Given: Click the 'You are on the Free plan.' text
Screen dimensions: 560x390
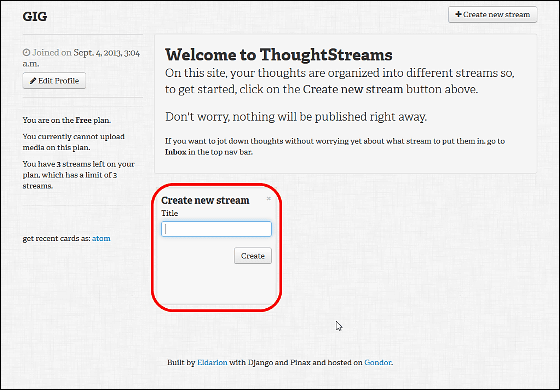Looking at the screenshot, I should [x=67, y=120].
